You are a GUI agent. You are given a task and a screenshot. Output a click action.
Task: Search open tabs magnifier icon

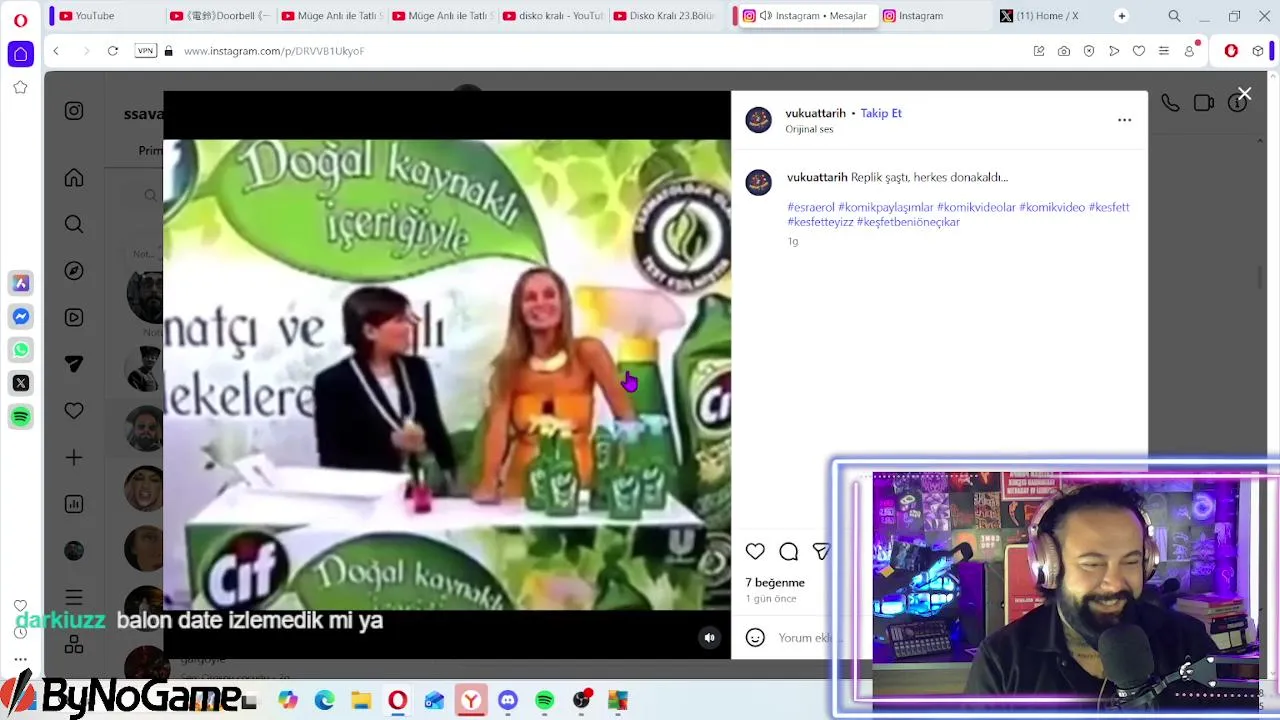coord(1174,16)
